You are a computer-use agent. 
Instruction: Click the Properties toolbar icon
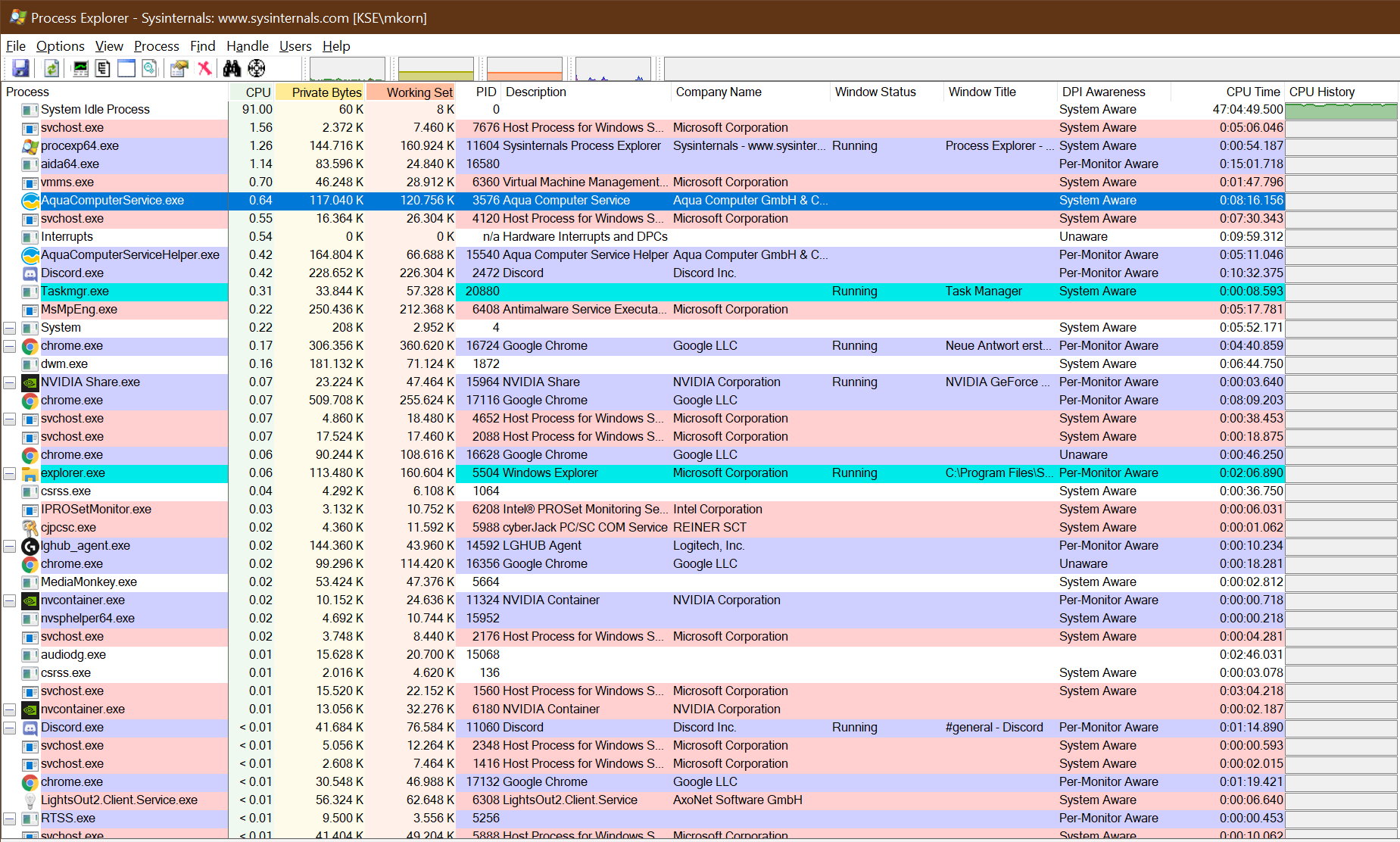pos(179,69)
